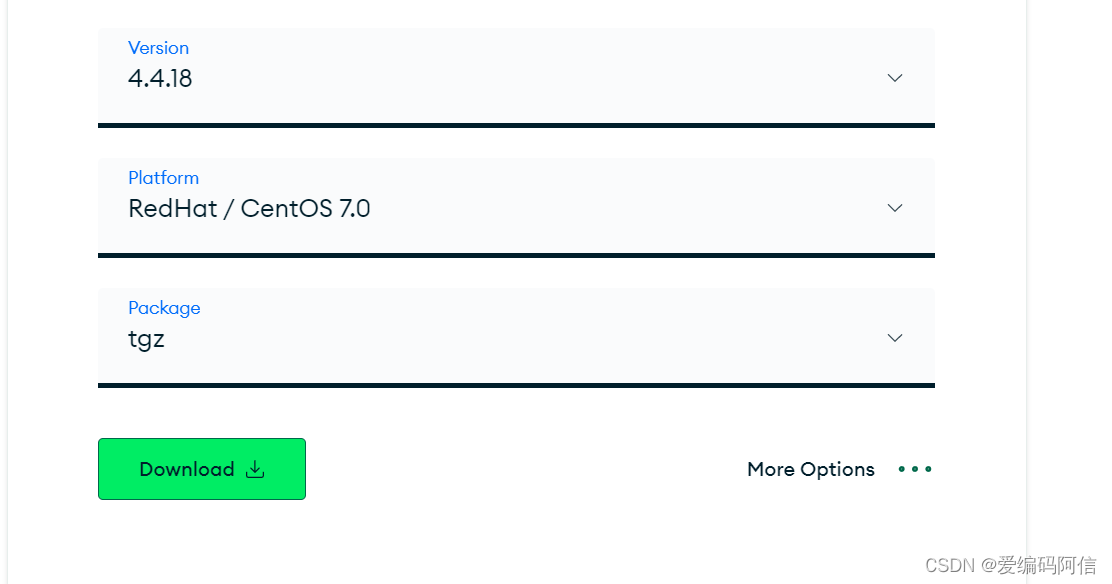Click the dark underline beneath Platform field

coord(516,255)
